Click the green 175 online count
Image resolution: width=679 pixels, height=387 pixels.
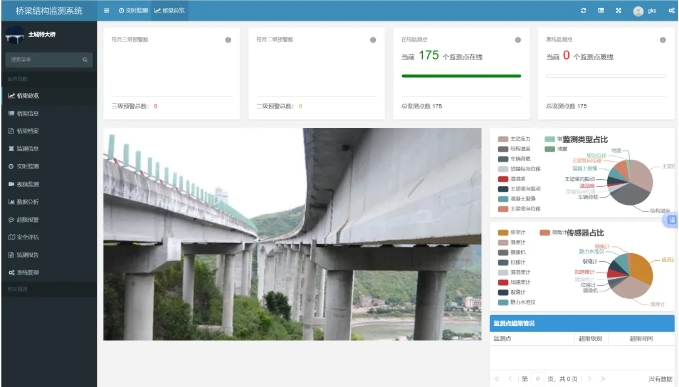tap(429, 55)
